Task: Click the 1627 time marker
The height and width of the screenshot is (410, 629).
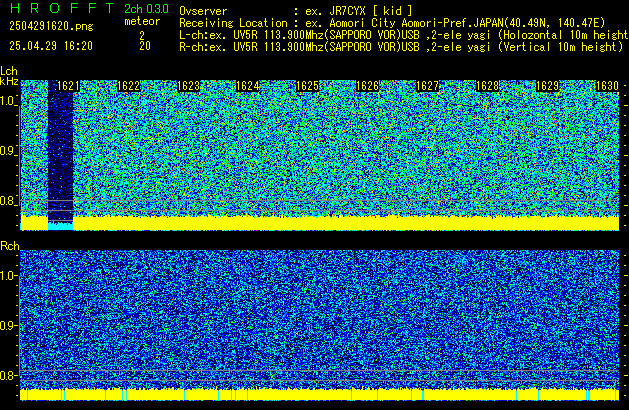Action: 428,86
